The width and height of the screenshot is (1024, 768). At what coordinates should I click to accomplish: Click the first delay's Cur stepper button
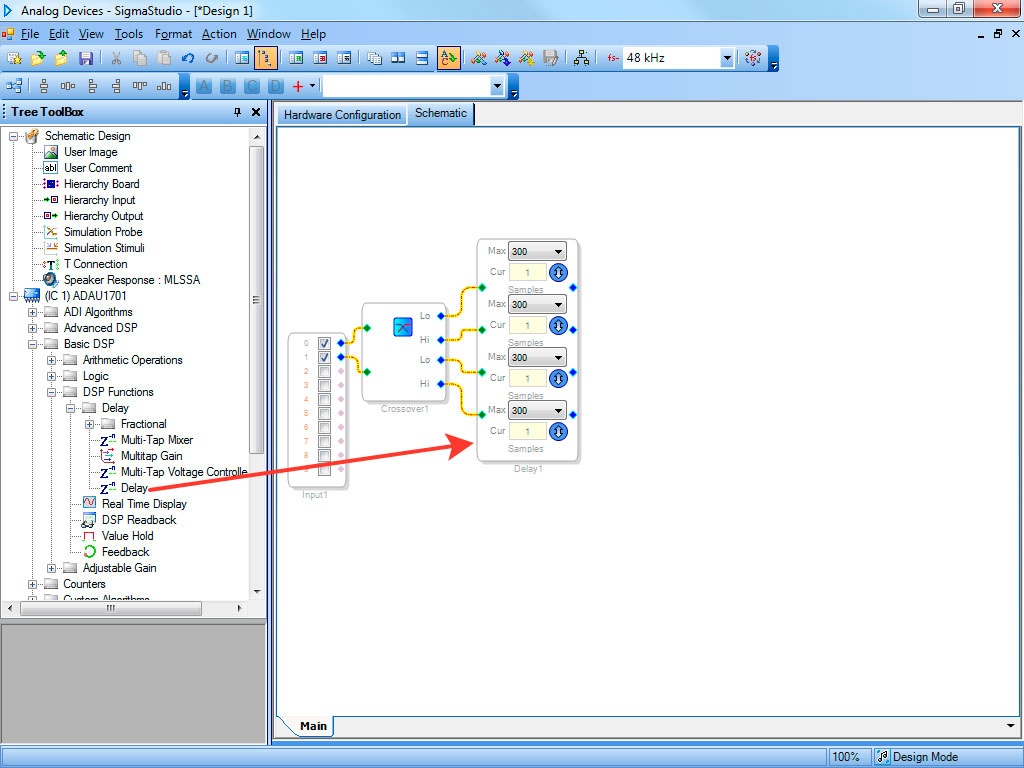(558, 272)
